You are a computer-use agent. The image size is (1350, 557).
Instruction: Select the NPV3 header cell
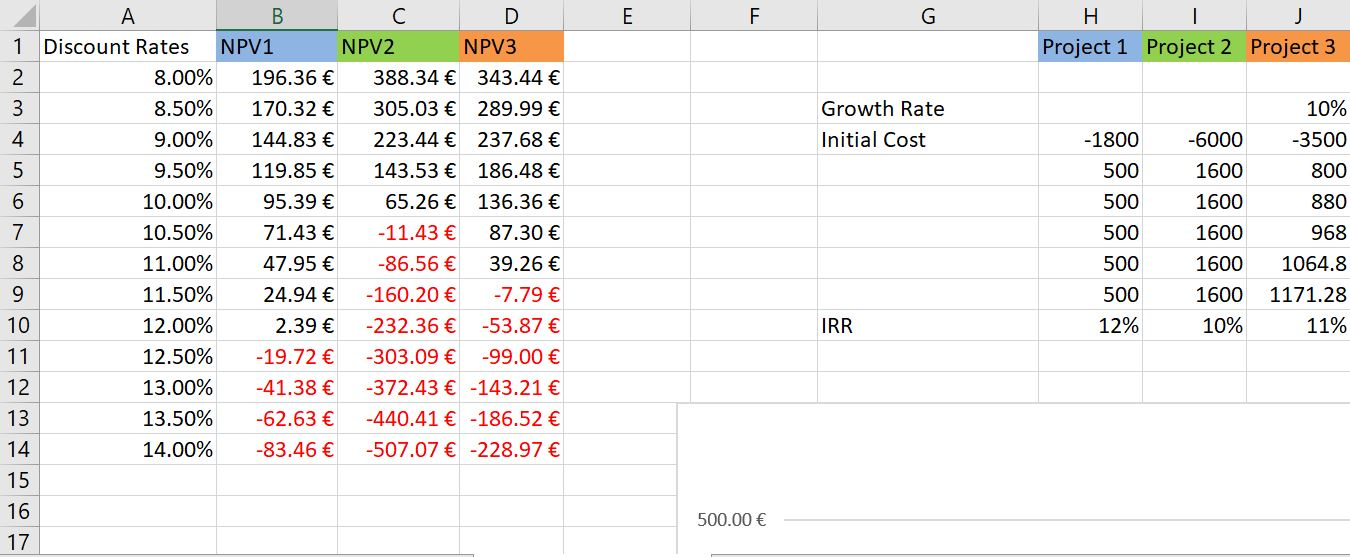511,46
